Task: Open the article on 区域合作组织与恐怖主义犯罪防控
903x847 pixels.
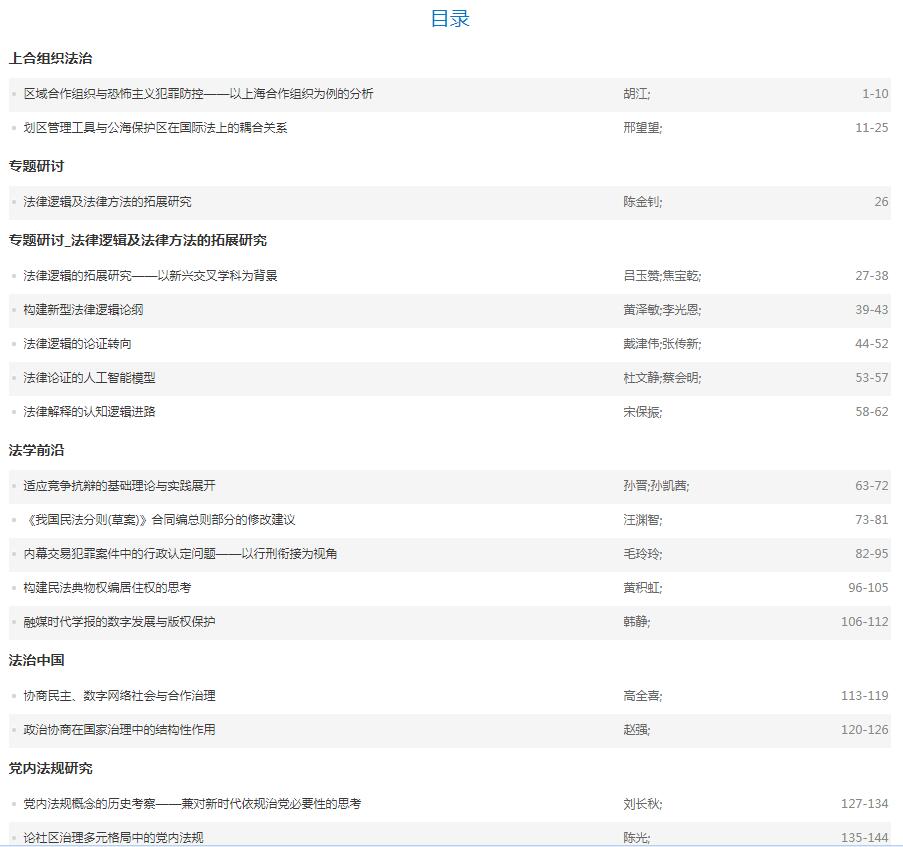Action: (x=198, y=94)
